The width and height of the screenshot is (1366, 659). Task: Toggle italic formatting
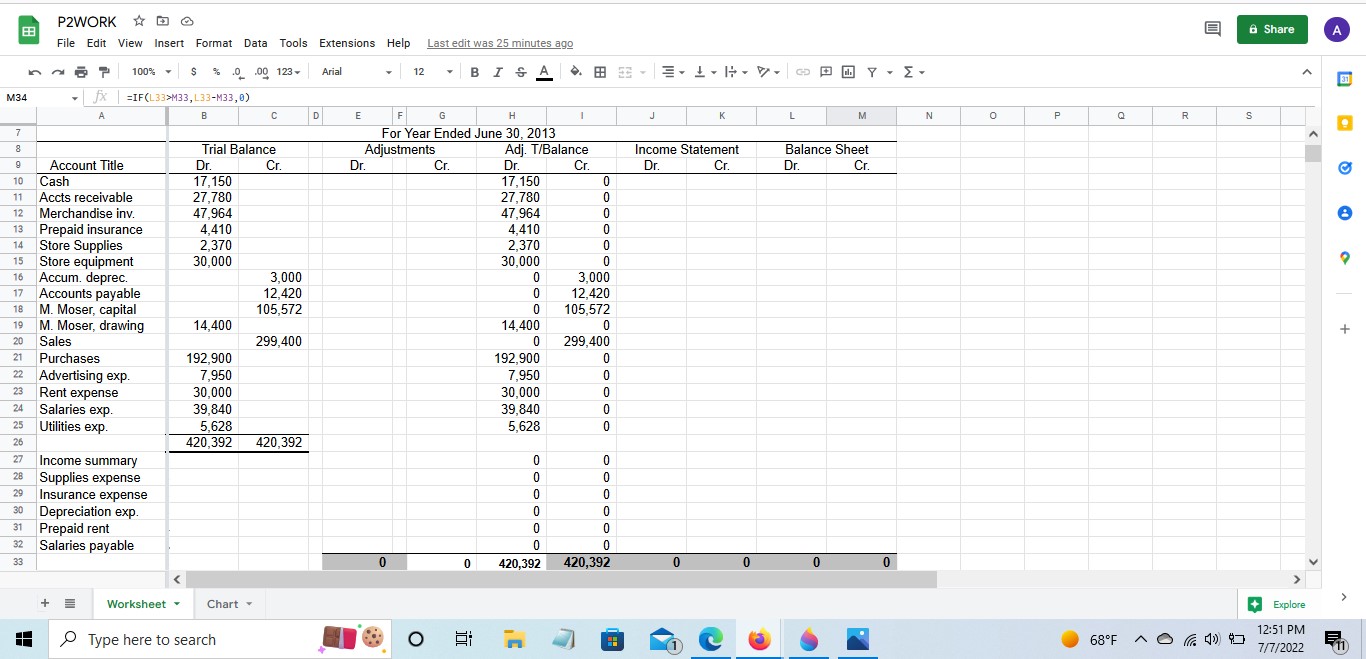496,71
